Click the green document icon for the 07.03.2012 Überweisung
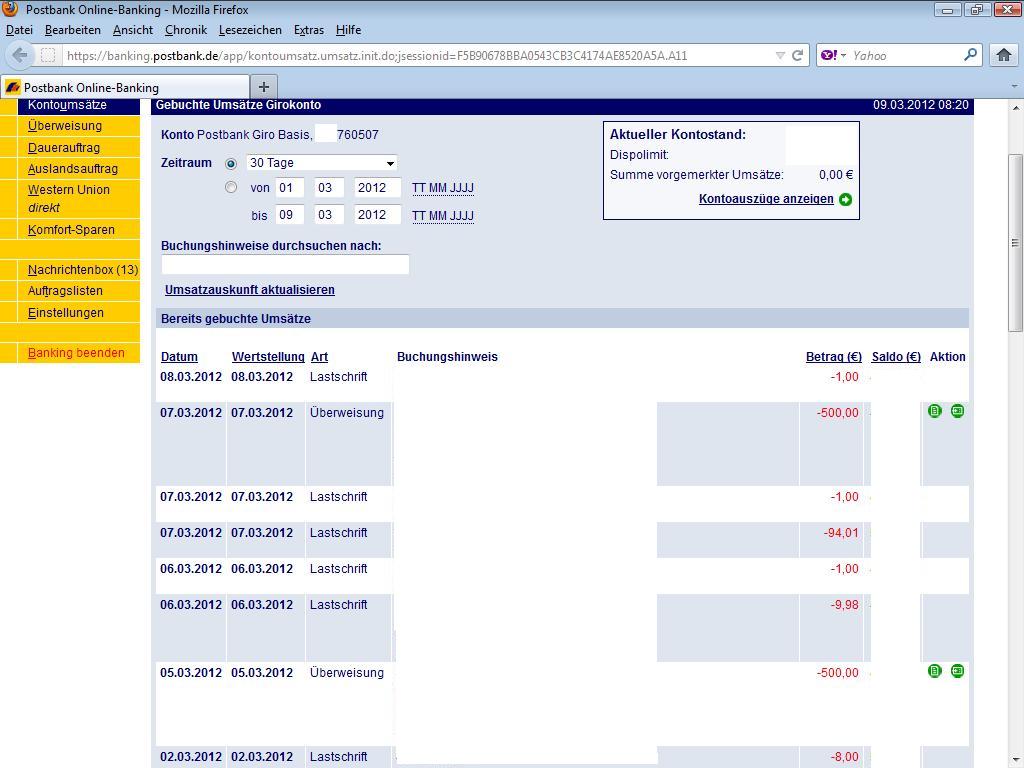Screen dimensions: 1024x768 935,411
